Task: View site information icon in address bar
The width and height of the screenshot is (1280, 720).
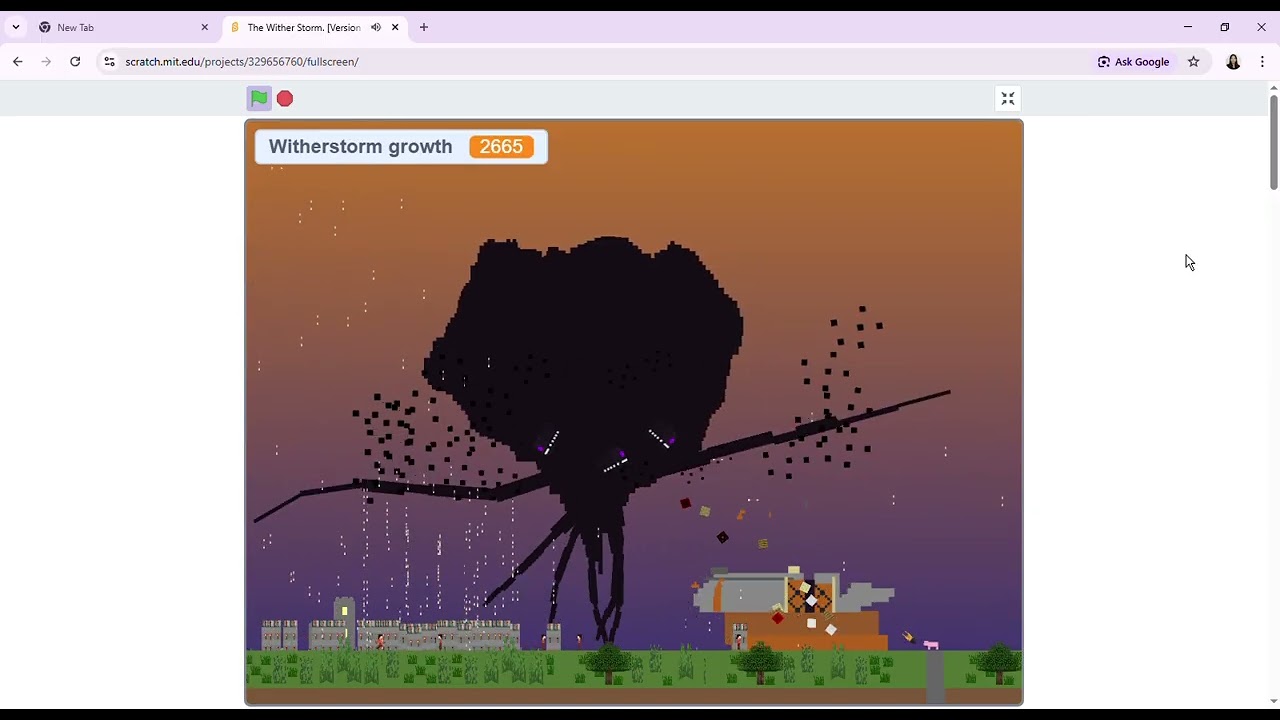Action: point(109,62)
